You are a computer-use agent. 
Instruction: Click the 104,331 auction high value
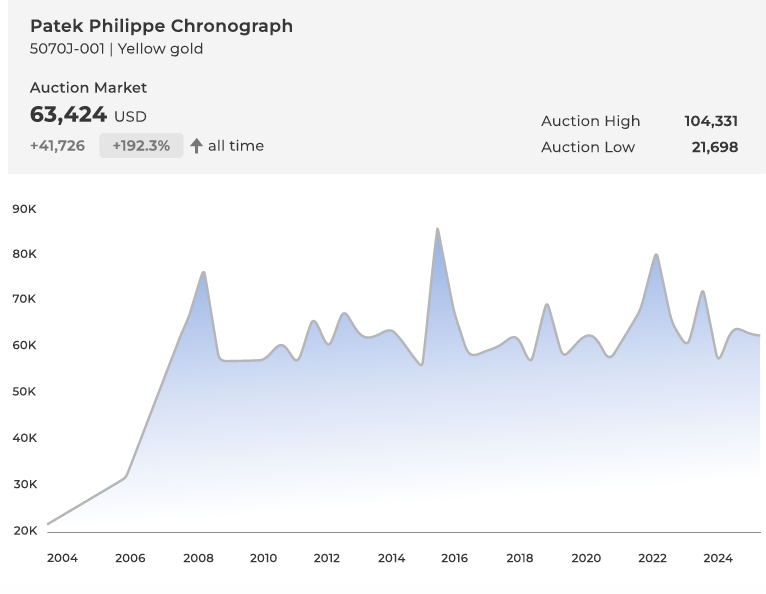point(711,121)
